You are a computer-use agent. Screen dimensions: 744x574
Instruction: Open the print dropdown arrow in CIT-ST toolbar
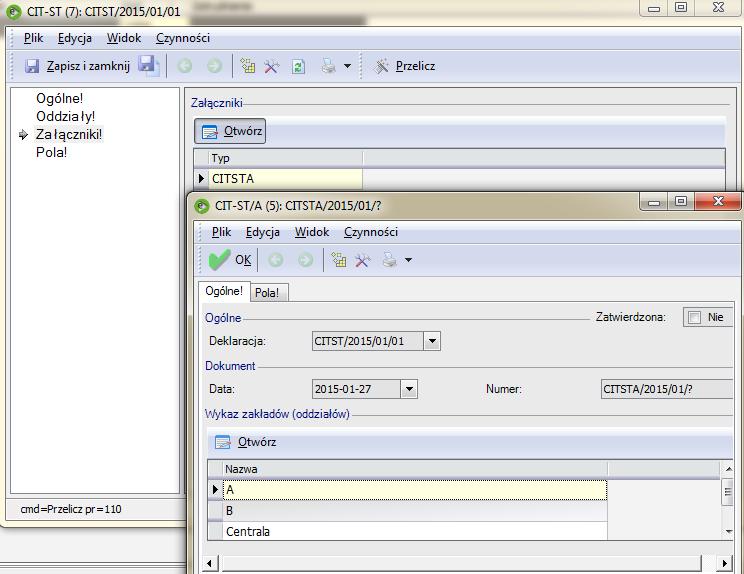pyautogui.click(x=347, y=66)
